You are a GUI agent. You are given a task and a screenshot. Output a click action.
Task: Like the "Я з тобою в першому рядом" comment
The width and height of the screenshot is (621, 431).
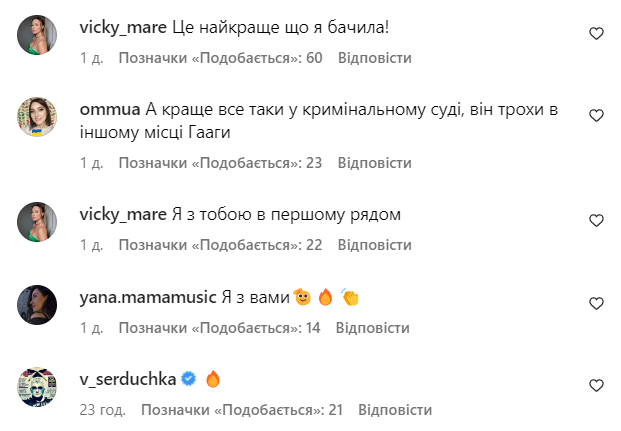(x=596, y=220)
